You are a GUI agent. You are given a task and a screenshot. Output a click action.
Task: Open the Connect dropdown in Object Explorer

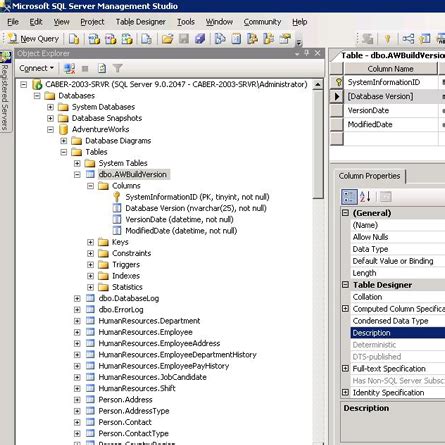pyautogui.click(x=36, y=68)
